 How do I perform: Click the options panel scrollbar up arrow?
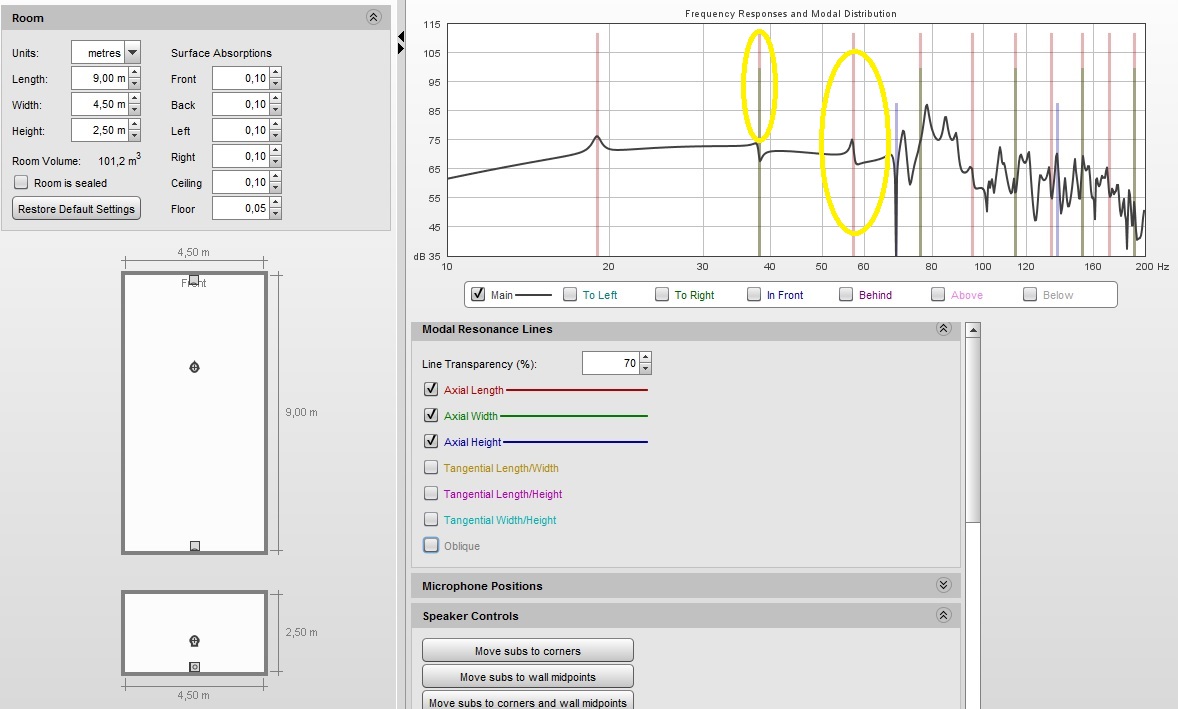[x=973, y=330]
